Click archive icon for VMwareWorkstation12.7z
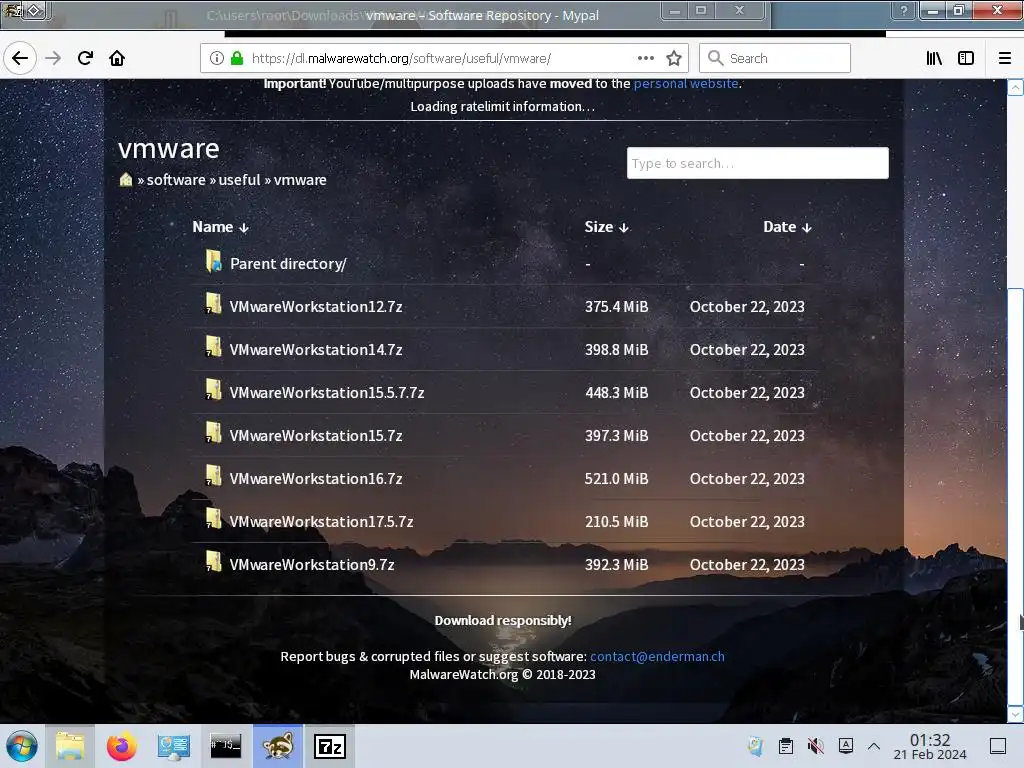 pos(214,304)
